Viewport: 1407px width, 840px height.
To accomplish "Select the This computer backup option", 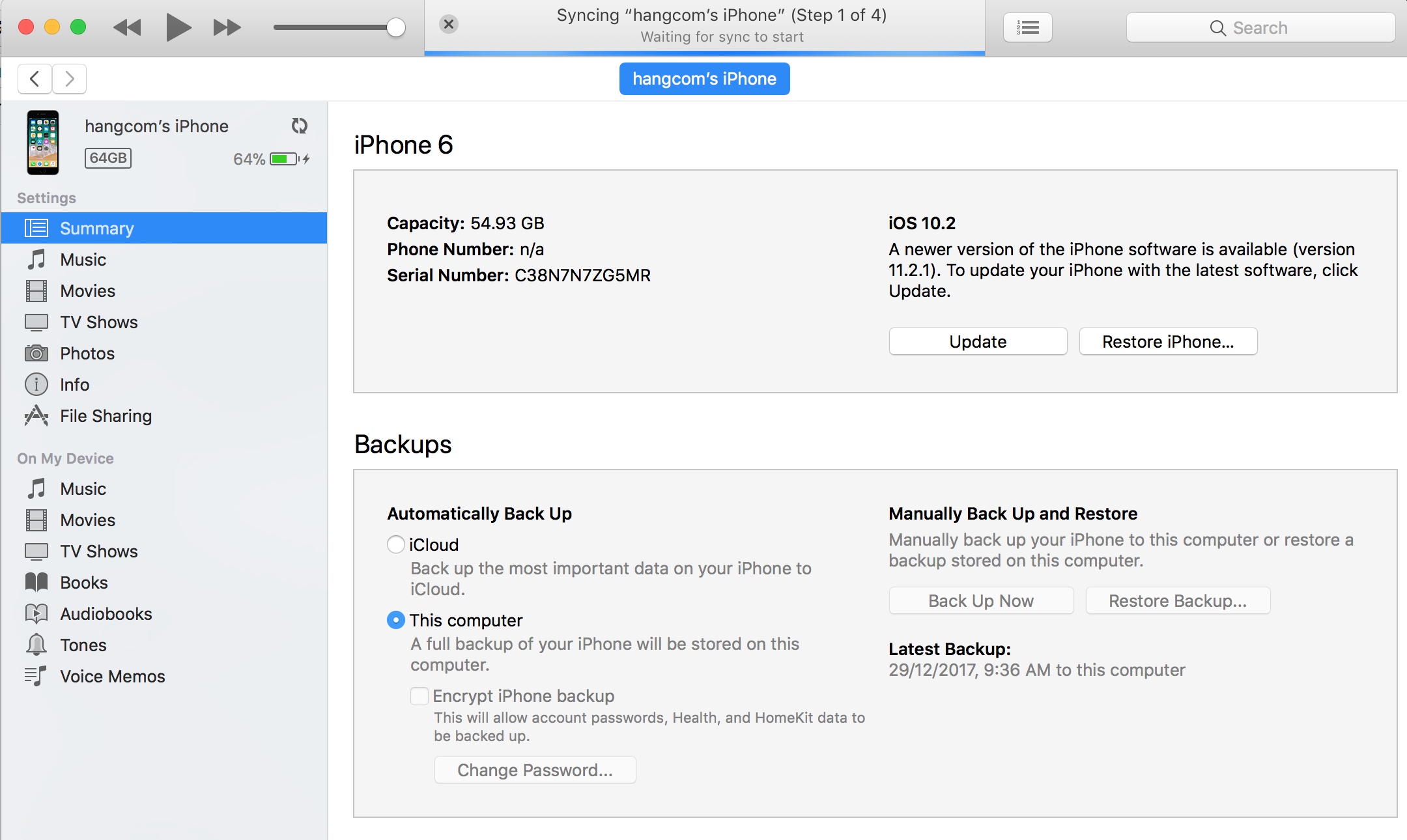I will 395,620.
